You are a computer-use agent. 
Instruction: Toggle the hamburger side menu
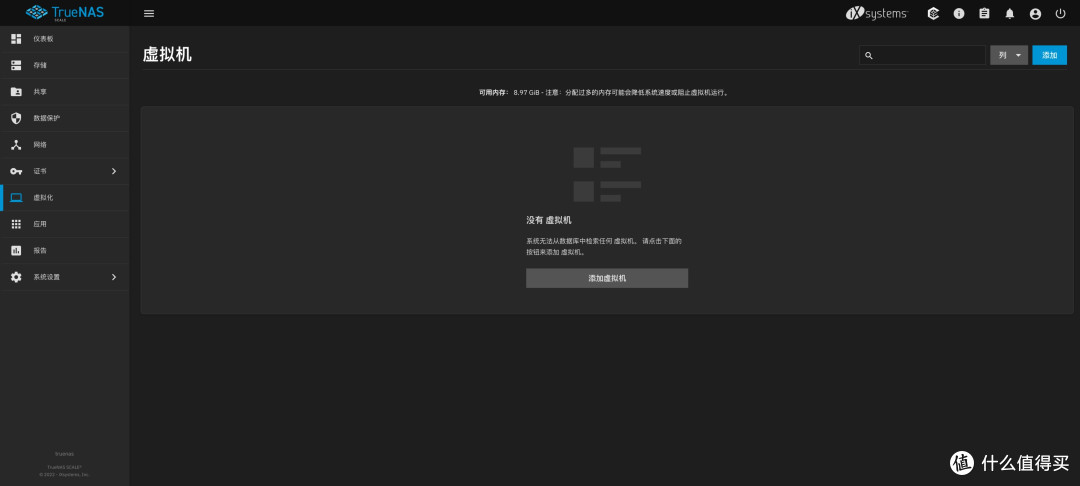pos(149,13)
